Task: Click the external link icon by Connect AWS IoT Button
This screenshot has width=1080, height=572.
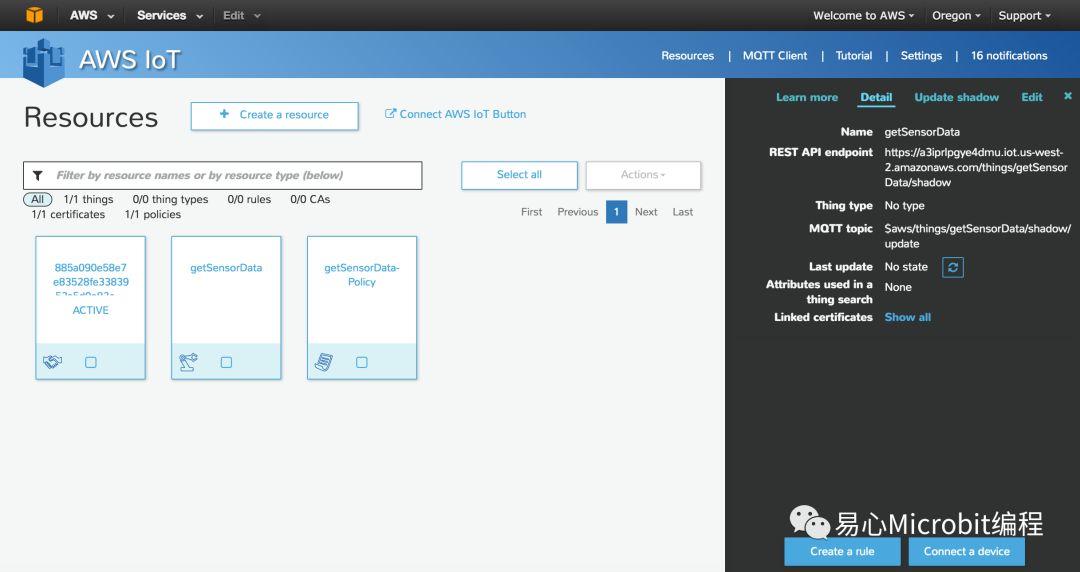Action: [x=390, y=114]
